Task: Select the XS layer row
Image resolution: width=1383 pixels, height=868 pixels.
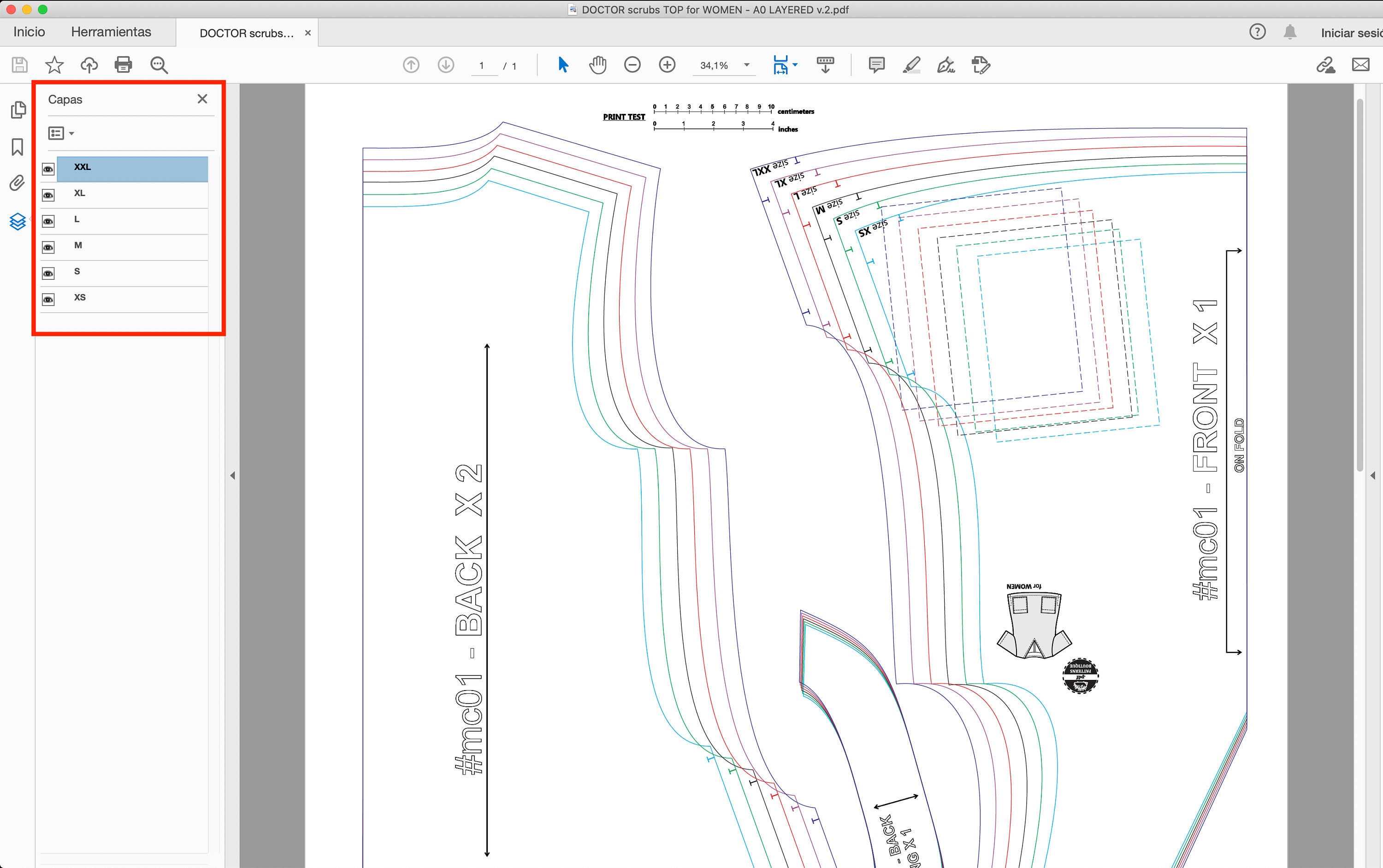Action: pyautogui.click(x=132, y=300)
